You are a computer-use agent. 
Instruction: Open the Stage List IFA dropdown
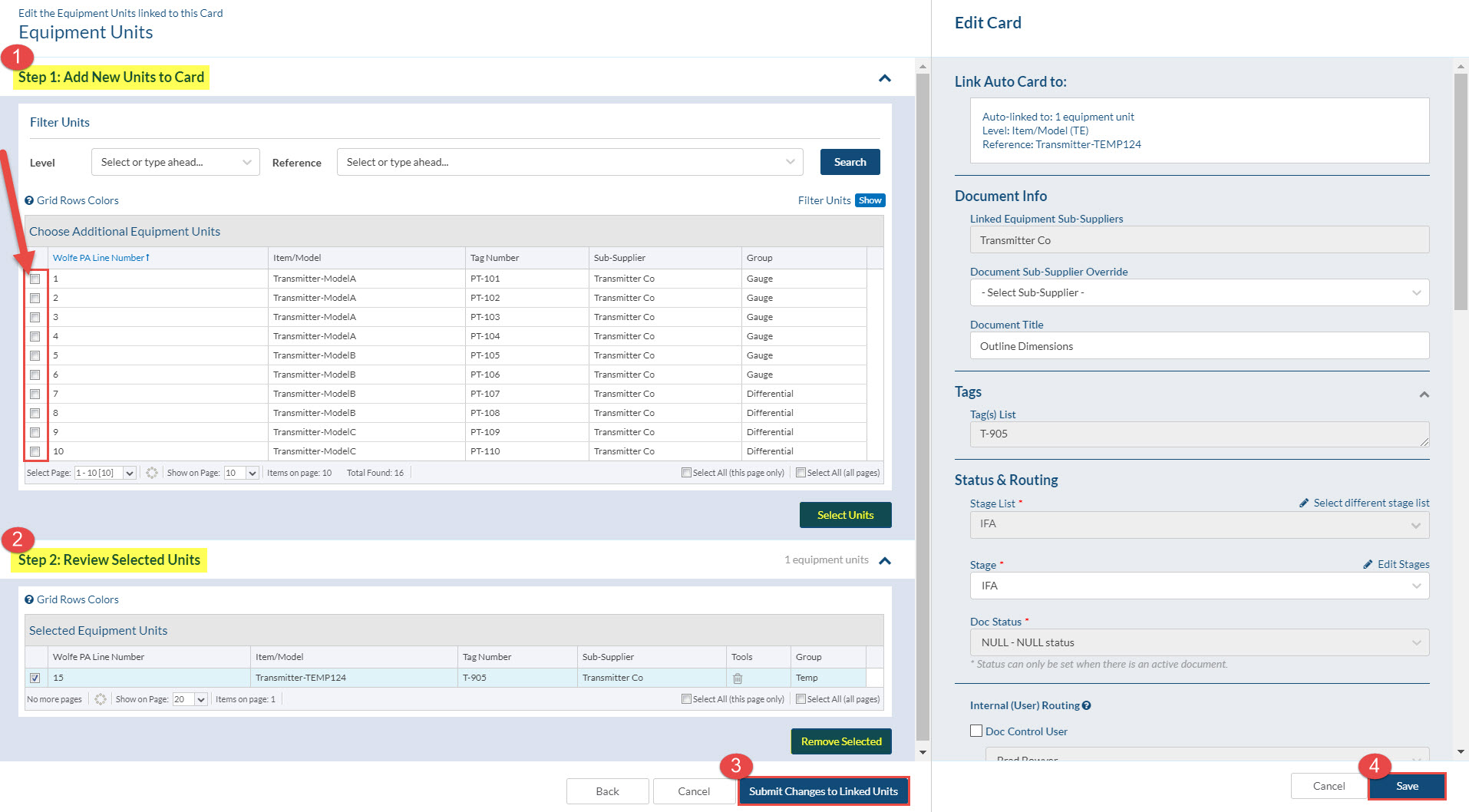point(1199,524)
